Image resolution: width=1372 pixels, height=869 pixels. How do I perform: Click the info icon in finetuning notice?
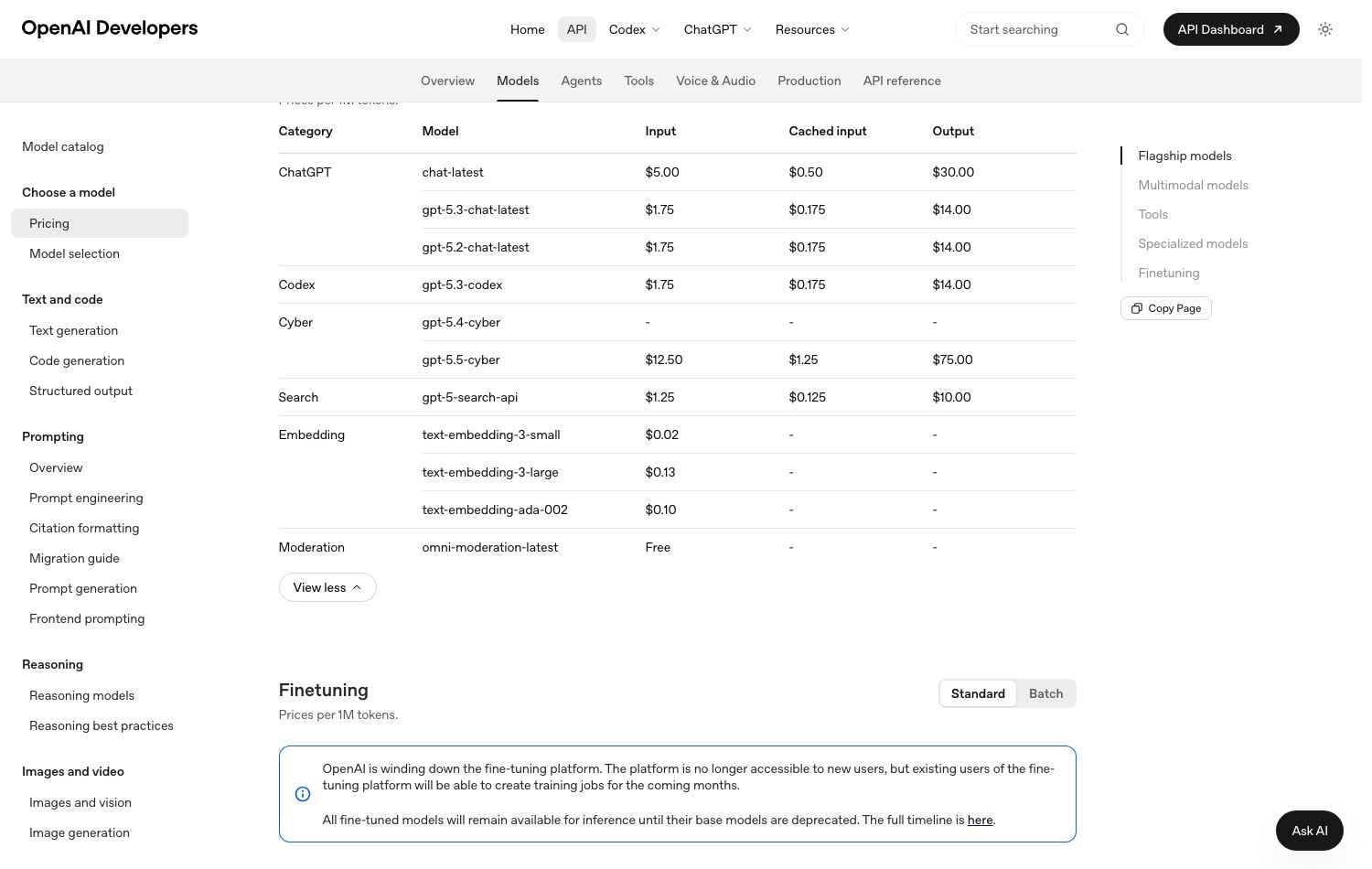[x=303, y=794]
